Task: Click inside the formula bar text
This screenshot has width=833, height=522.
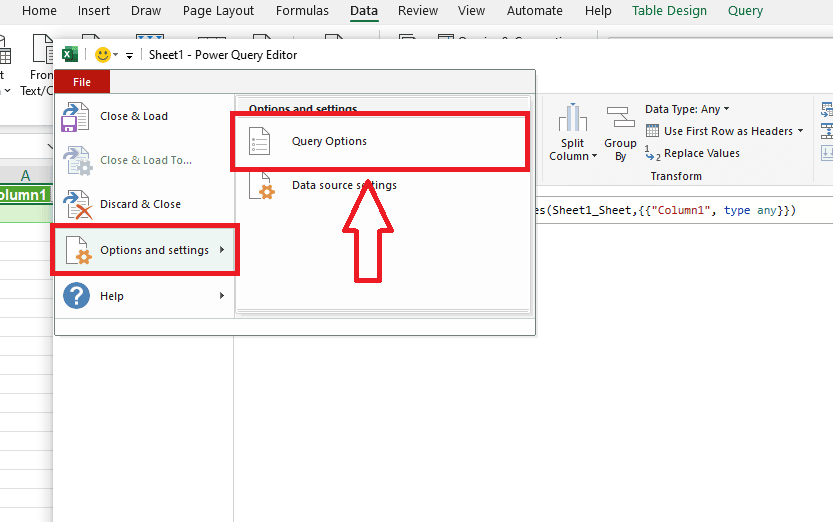Action: tap(665, 210)
